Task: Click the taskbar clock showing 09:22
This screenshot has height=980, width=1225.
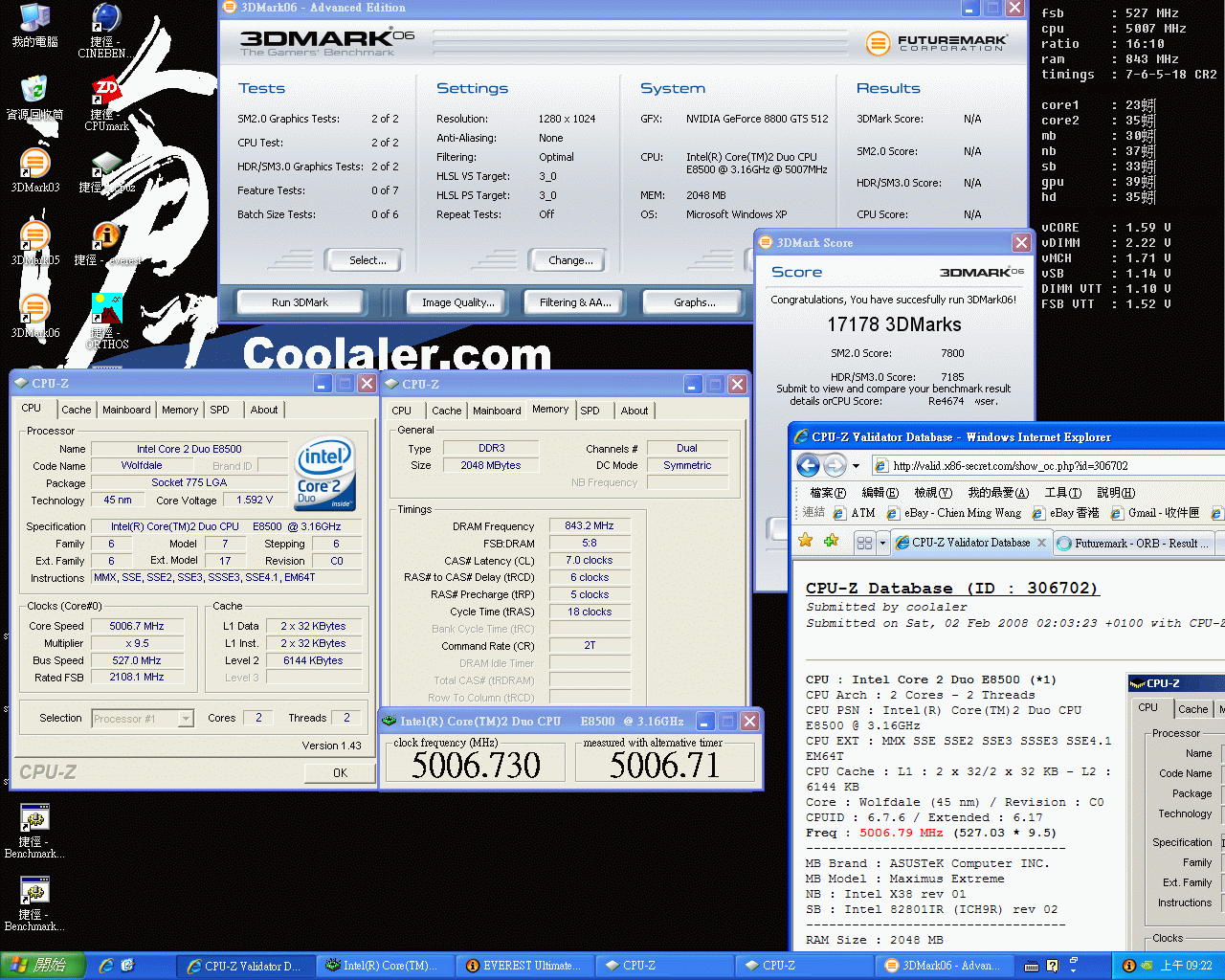Action: [x=1187, y=966]
